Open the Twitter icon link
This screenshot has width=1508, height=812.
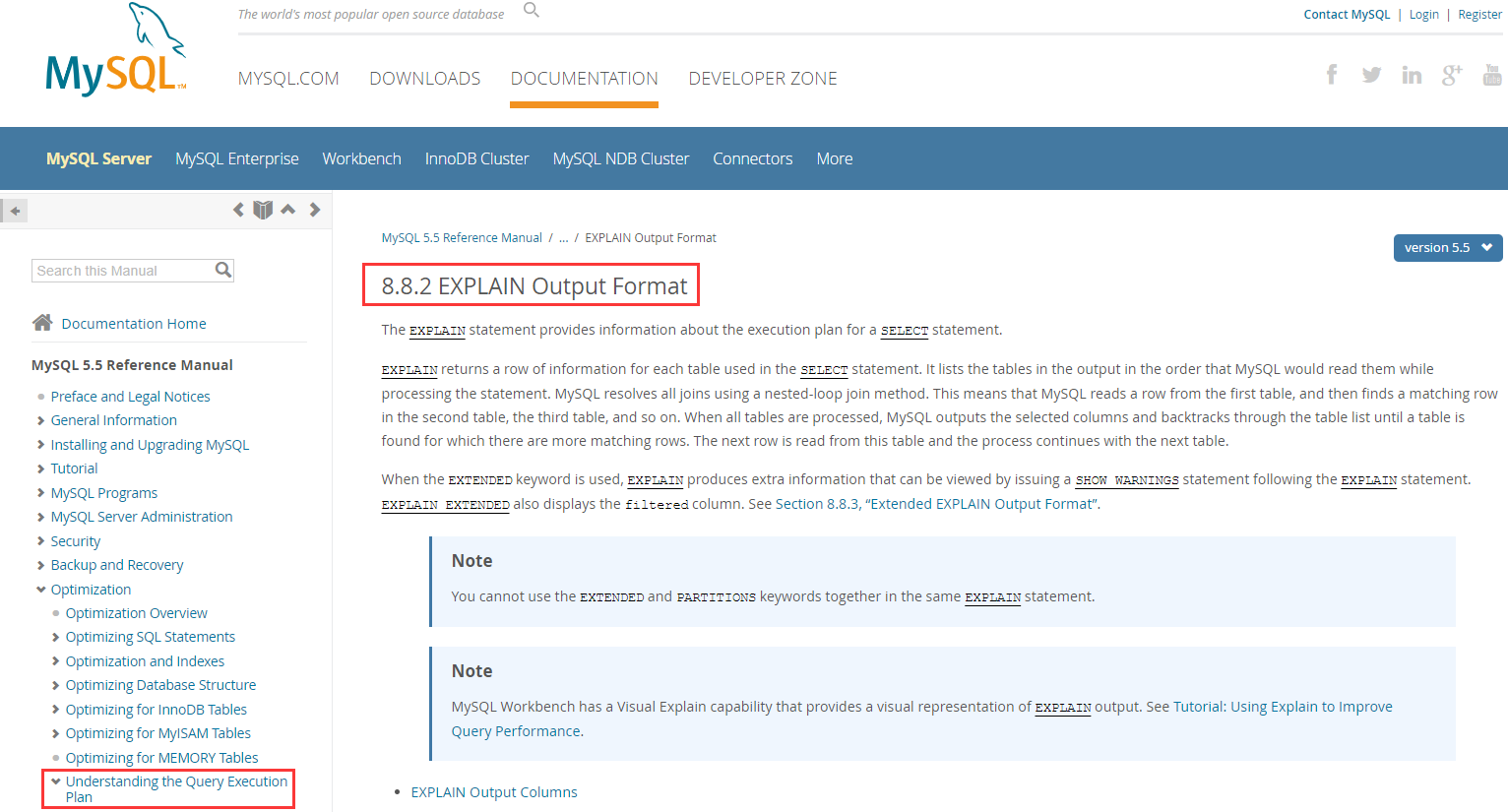(x=1371, y=75)
